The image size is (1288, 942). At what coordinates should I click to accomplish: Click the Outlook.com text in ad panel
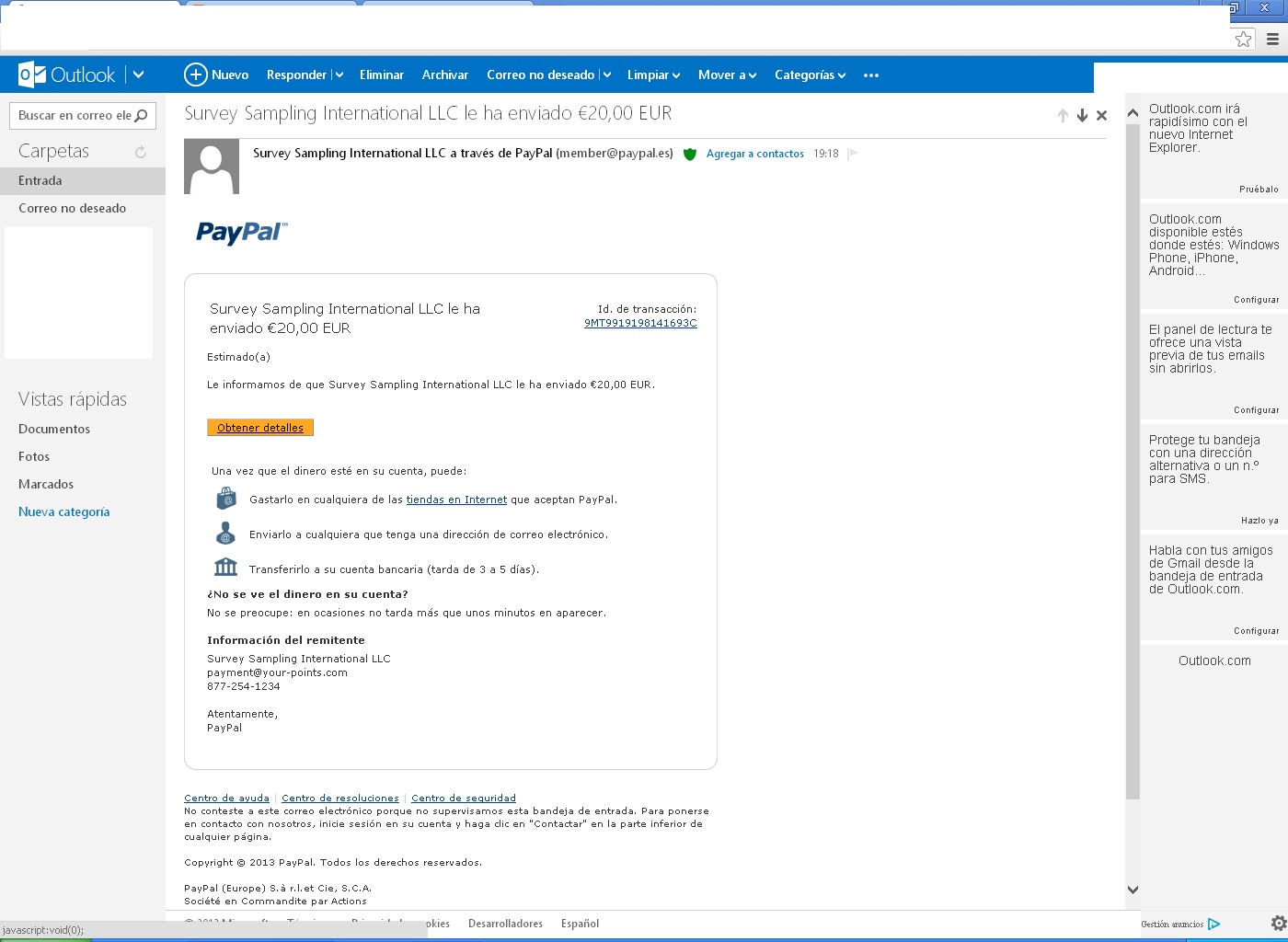[1214, 661]
